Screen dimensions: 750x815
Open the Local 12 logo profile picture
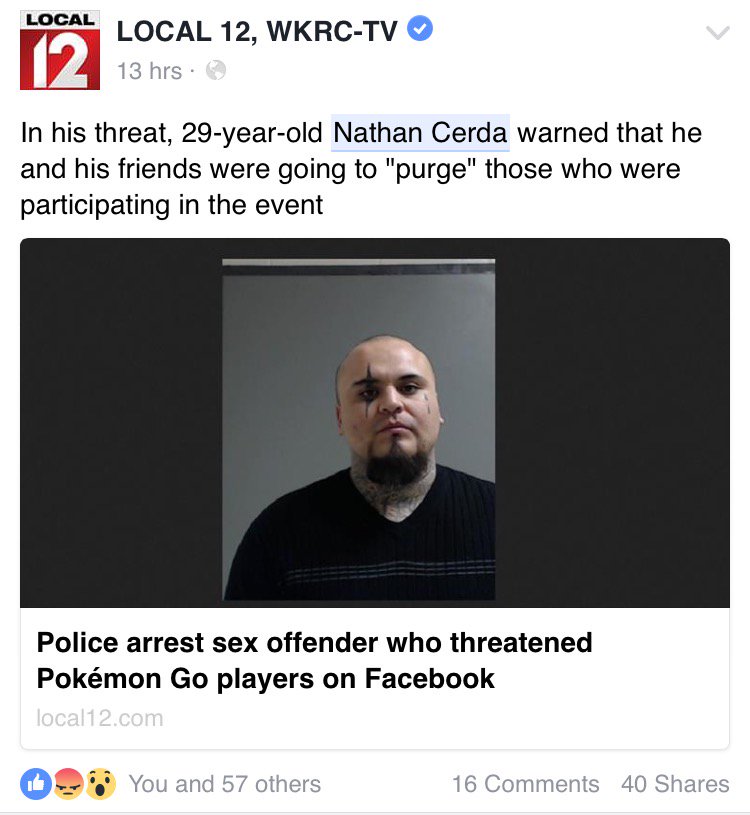60,50
